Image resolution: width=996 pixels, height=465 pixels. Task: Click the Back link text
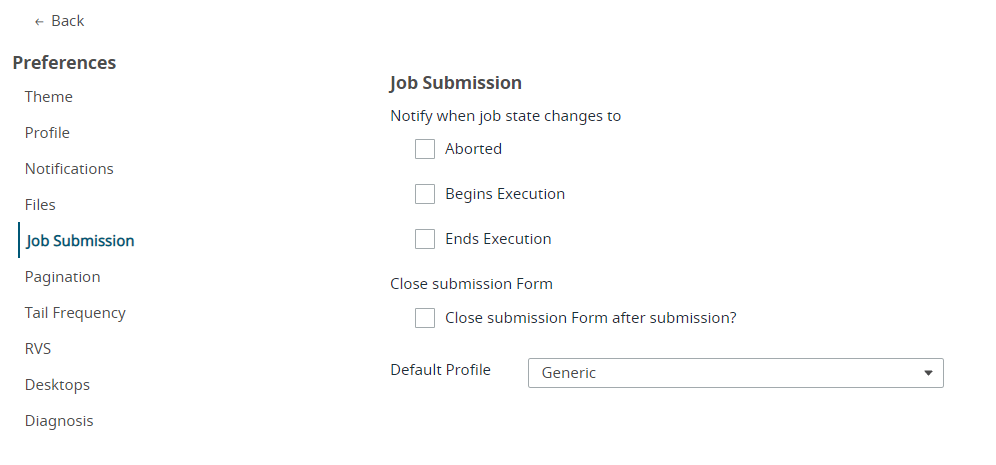coord(68,21)
